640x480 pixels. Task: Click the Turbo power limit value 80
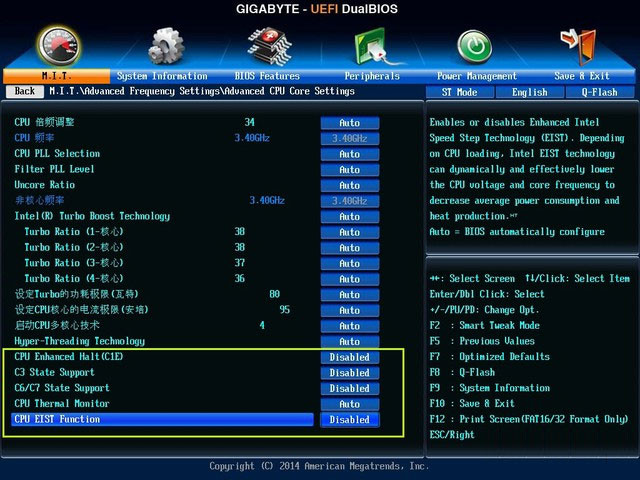275,294
